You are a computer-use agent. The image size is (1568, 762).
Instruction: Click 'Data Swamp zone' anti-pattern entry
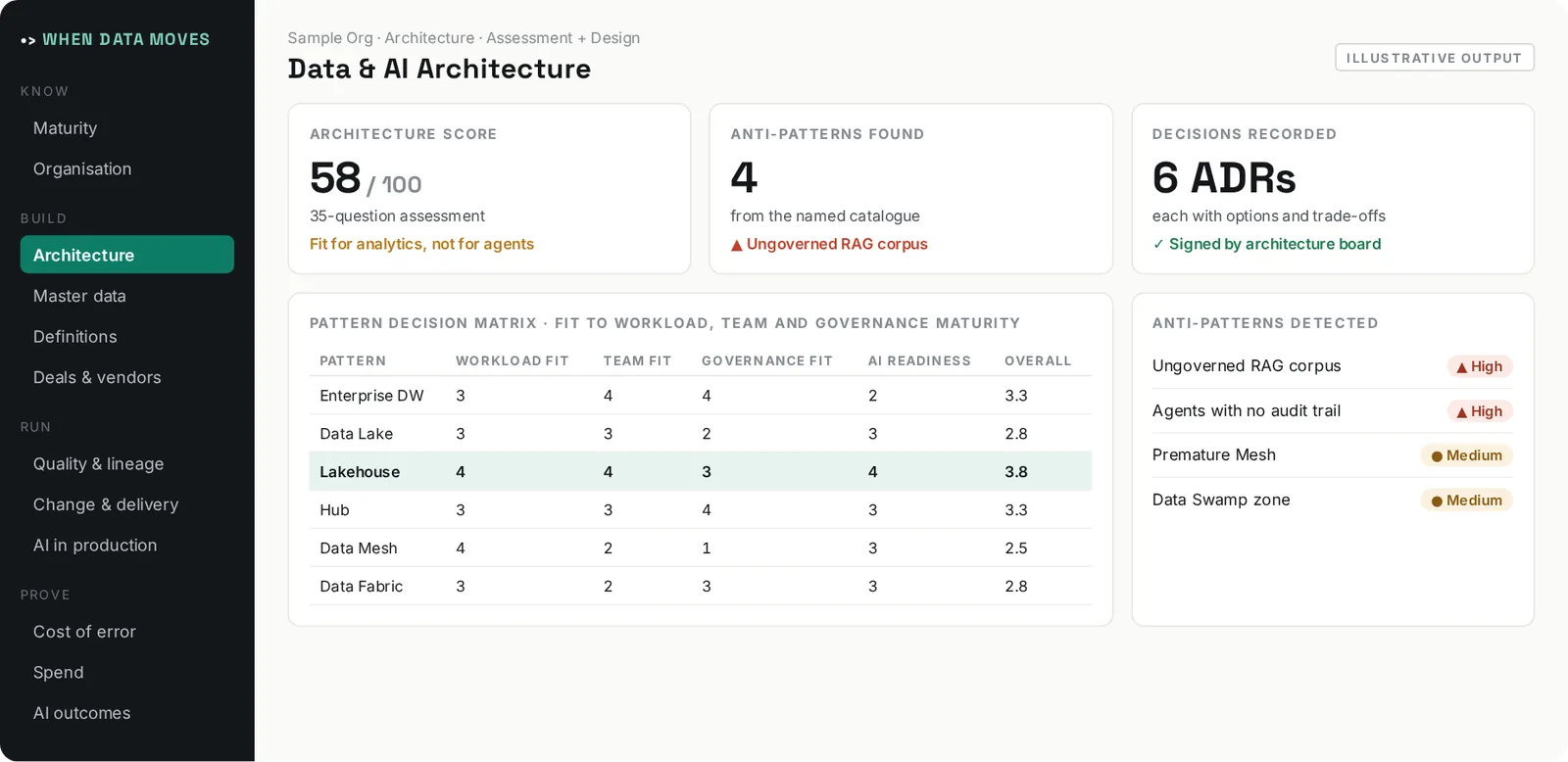(x=1221, y=500)
